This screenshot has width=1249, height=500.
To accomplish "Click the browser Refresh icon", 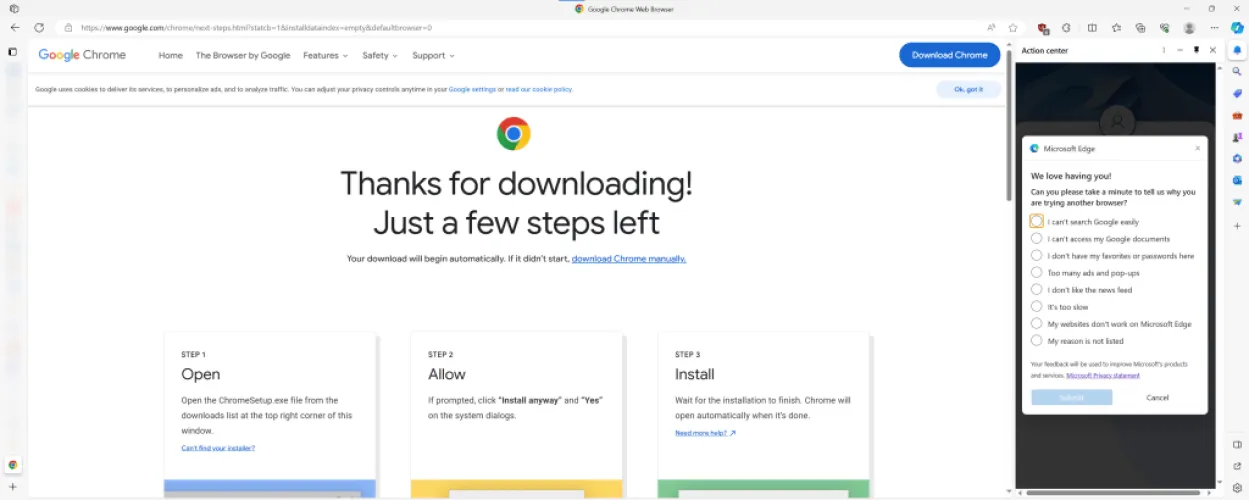I will coord(39,28).
